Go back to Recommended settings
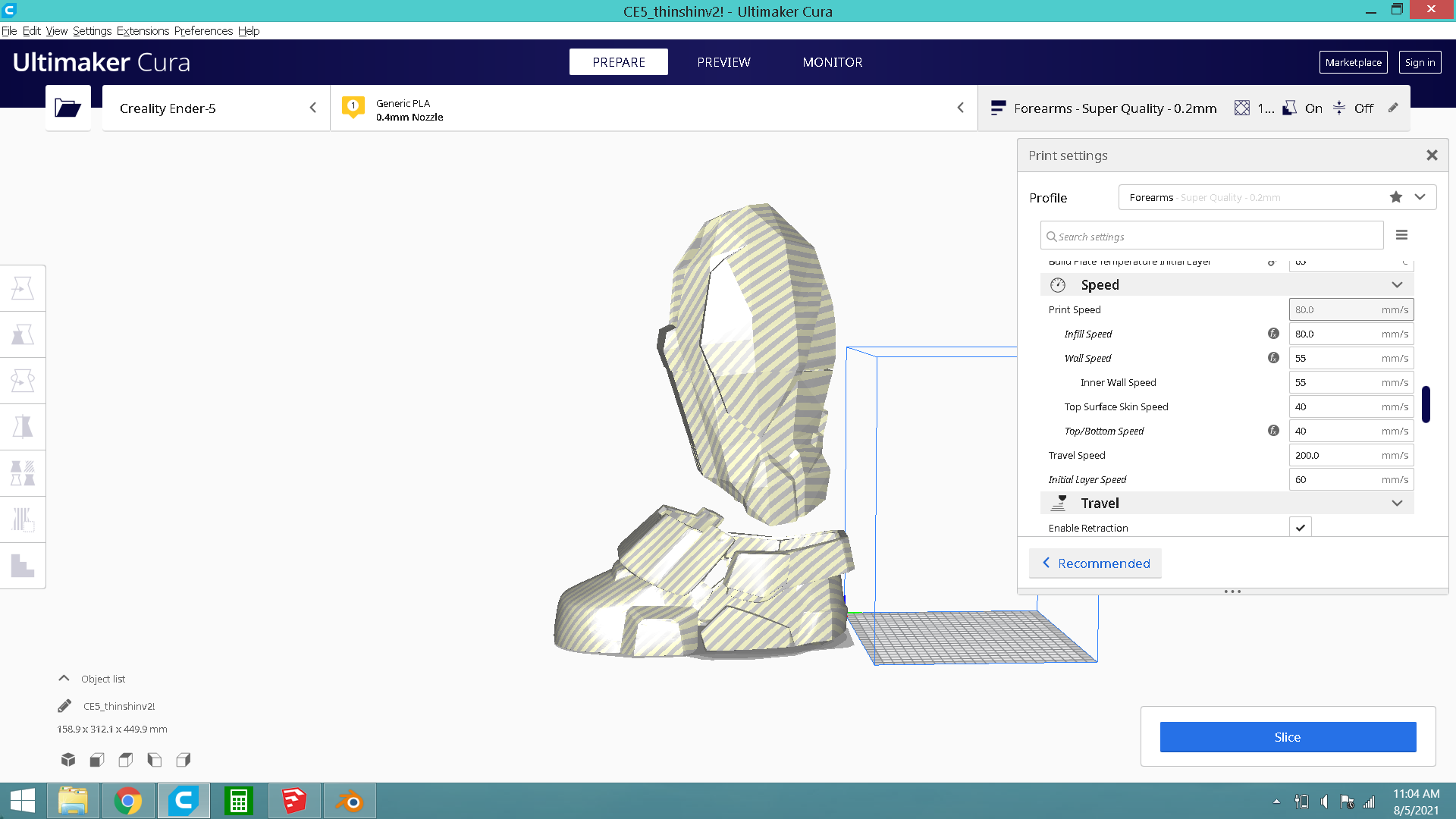The image size is (1456, 819). coord(1095,563)
